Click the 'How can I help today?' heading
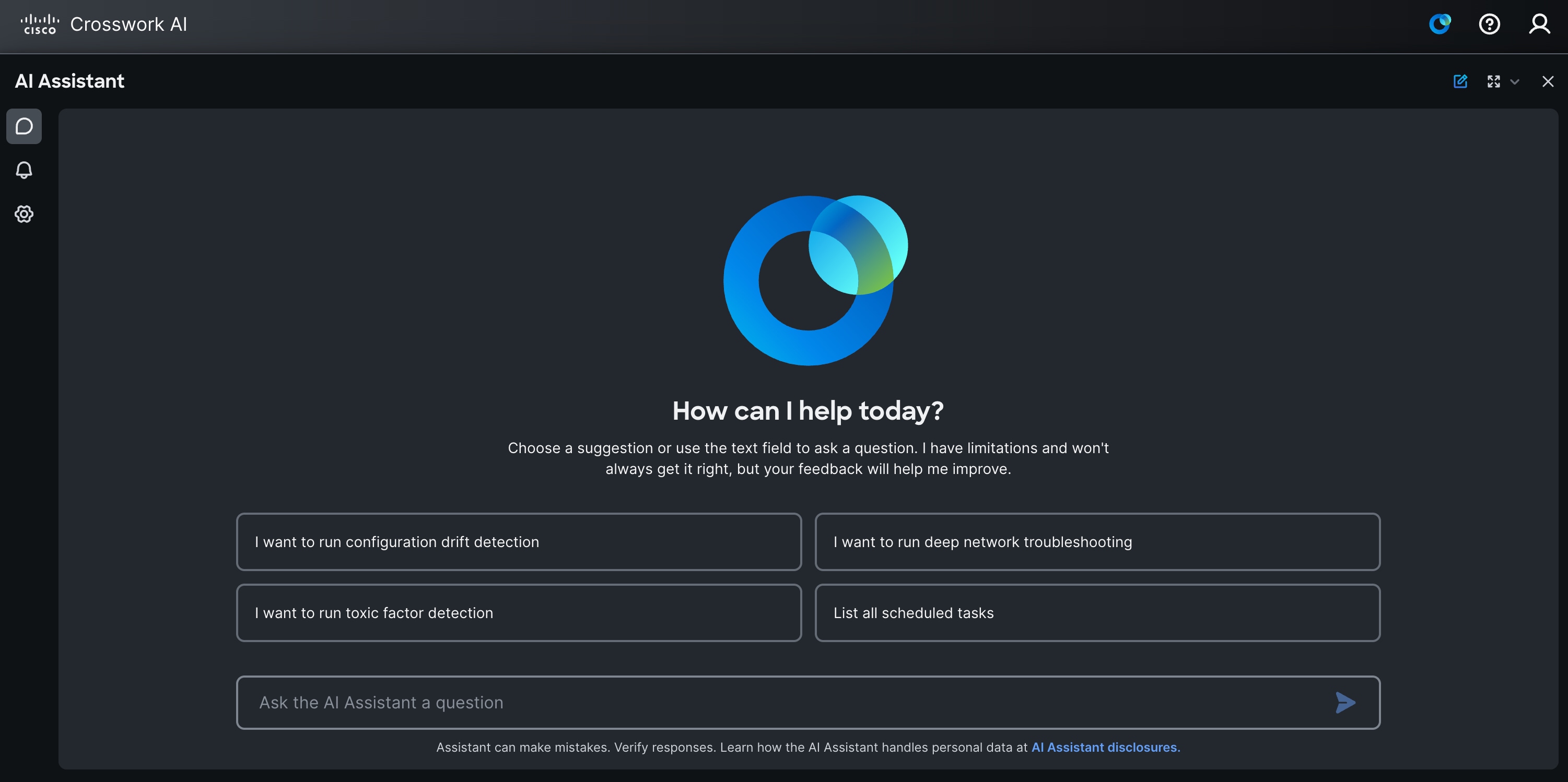This screenshot has height=782, width=1568. (808, 411)
